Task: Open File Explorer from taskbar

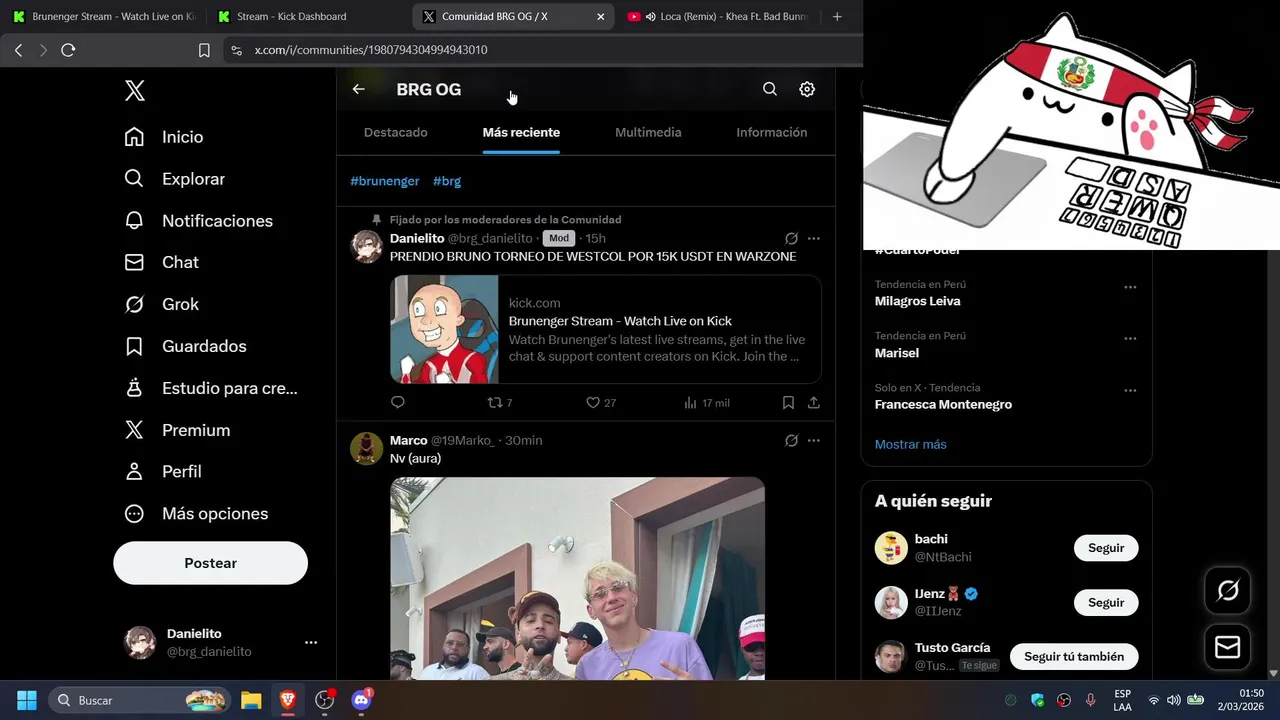Action: coord(251,700)
